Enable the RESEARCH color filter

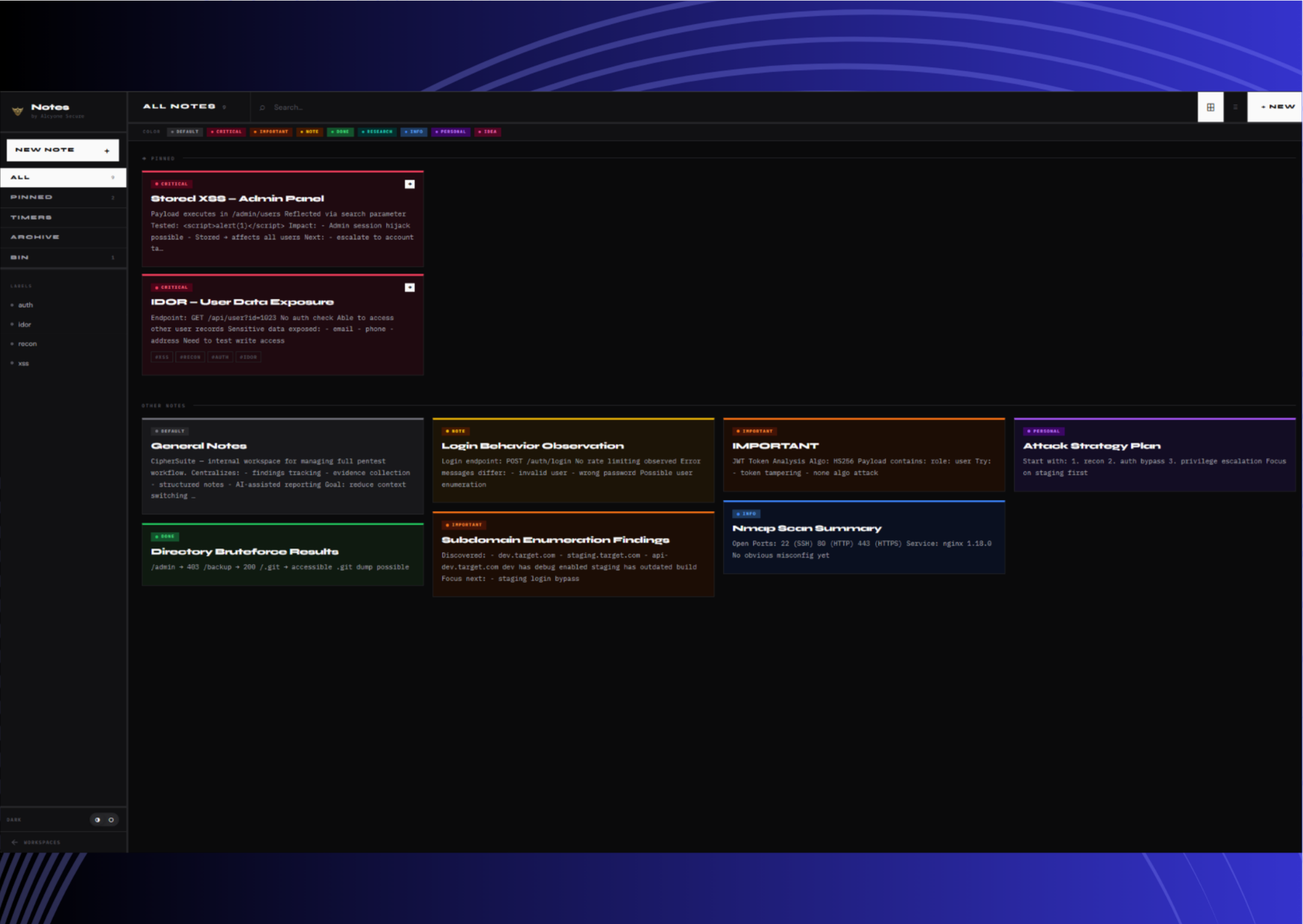pyautogui.click(x=376, y=131)
